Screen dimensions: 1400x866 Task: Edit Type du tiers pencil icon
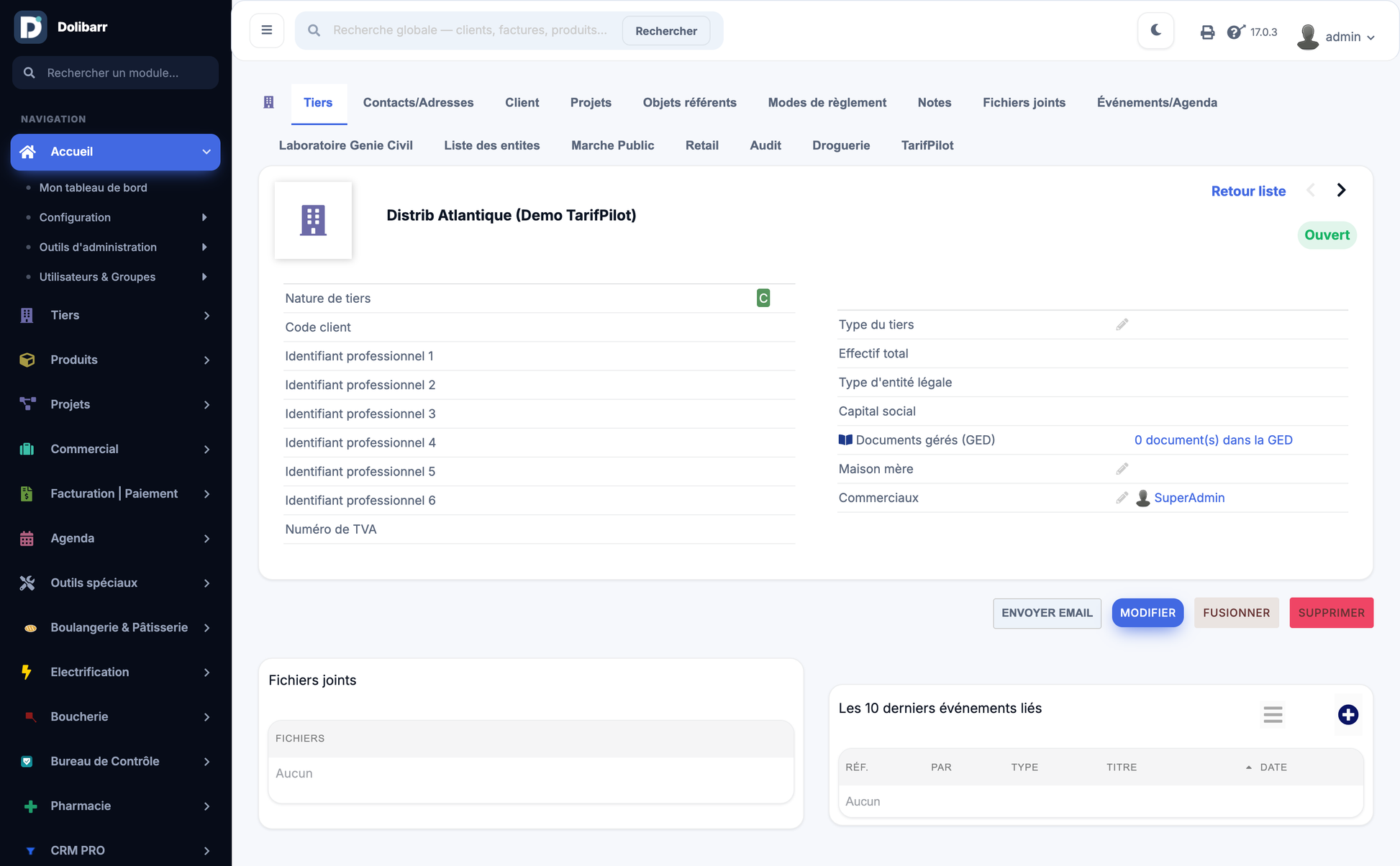coord(1122,325)
